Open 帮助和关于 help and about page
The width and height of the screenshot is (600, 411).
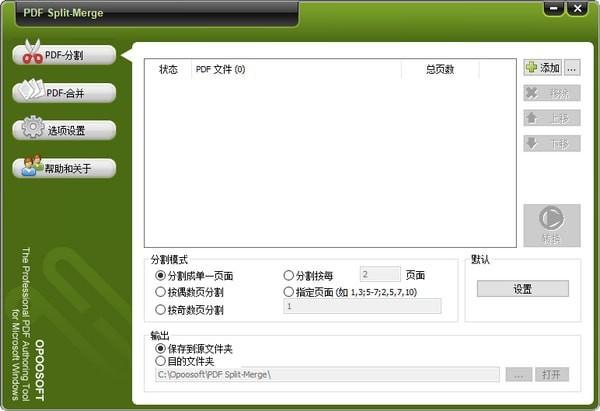click(x=64, y=168)
